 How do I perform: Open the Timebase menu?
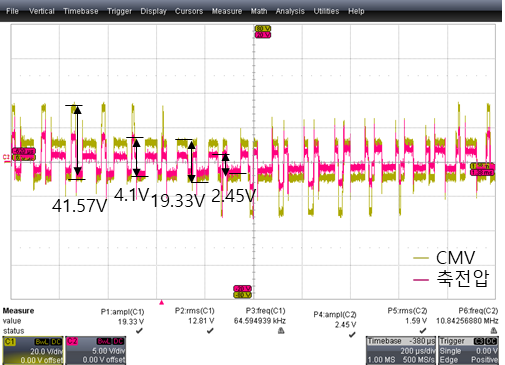(81, 11)
